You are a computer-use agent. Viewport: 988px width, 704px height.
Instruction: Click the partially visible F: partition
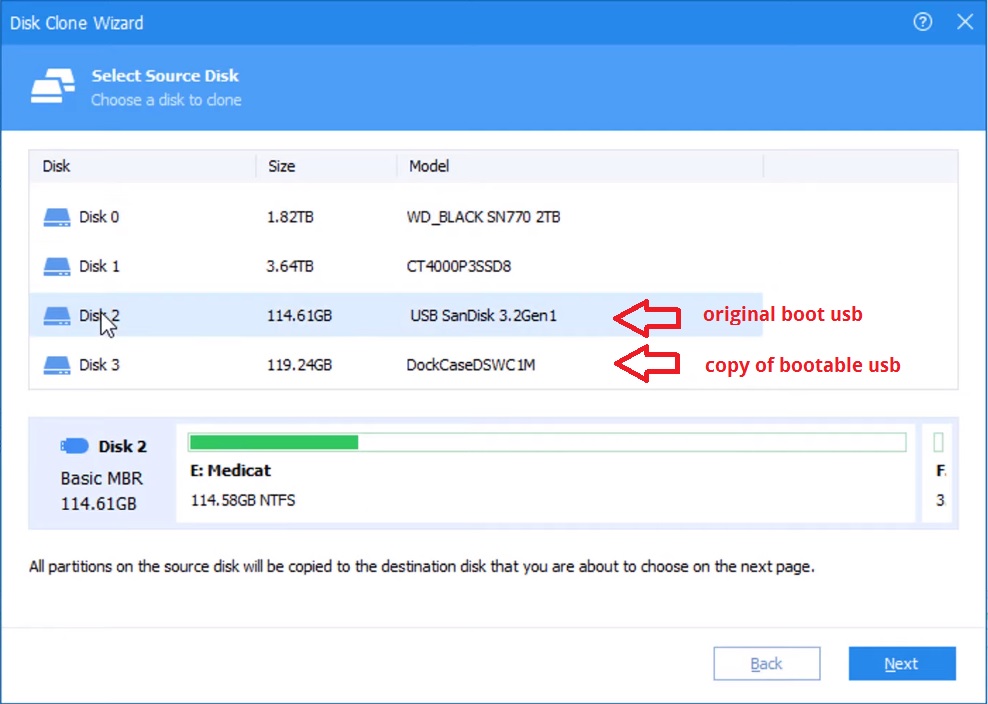(x=940, y=470)
